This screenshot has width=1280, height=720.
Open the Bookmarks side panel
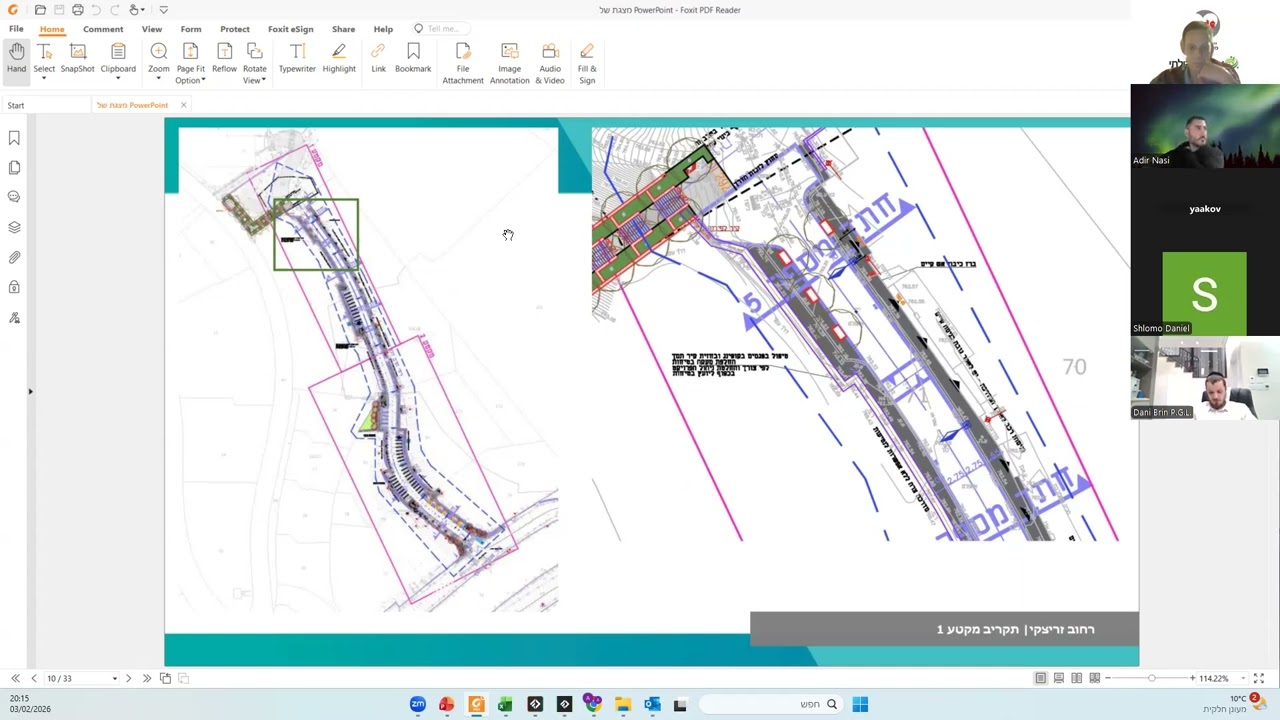pyautogui.click(x=14, y=138)
